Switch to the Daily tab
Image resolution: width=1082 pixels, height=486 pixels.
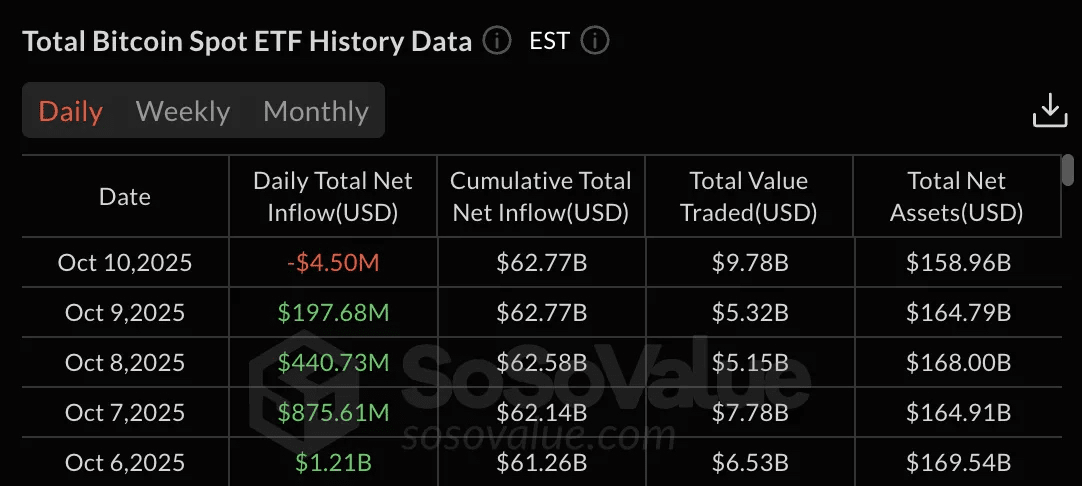(x=71, y=111)
